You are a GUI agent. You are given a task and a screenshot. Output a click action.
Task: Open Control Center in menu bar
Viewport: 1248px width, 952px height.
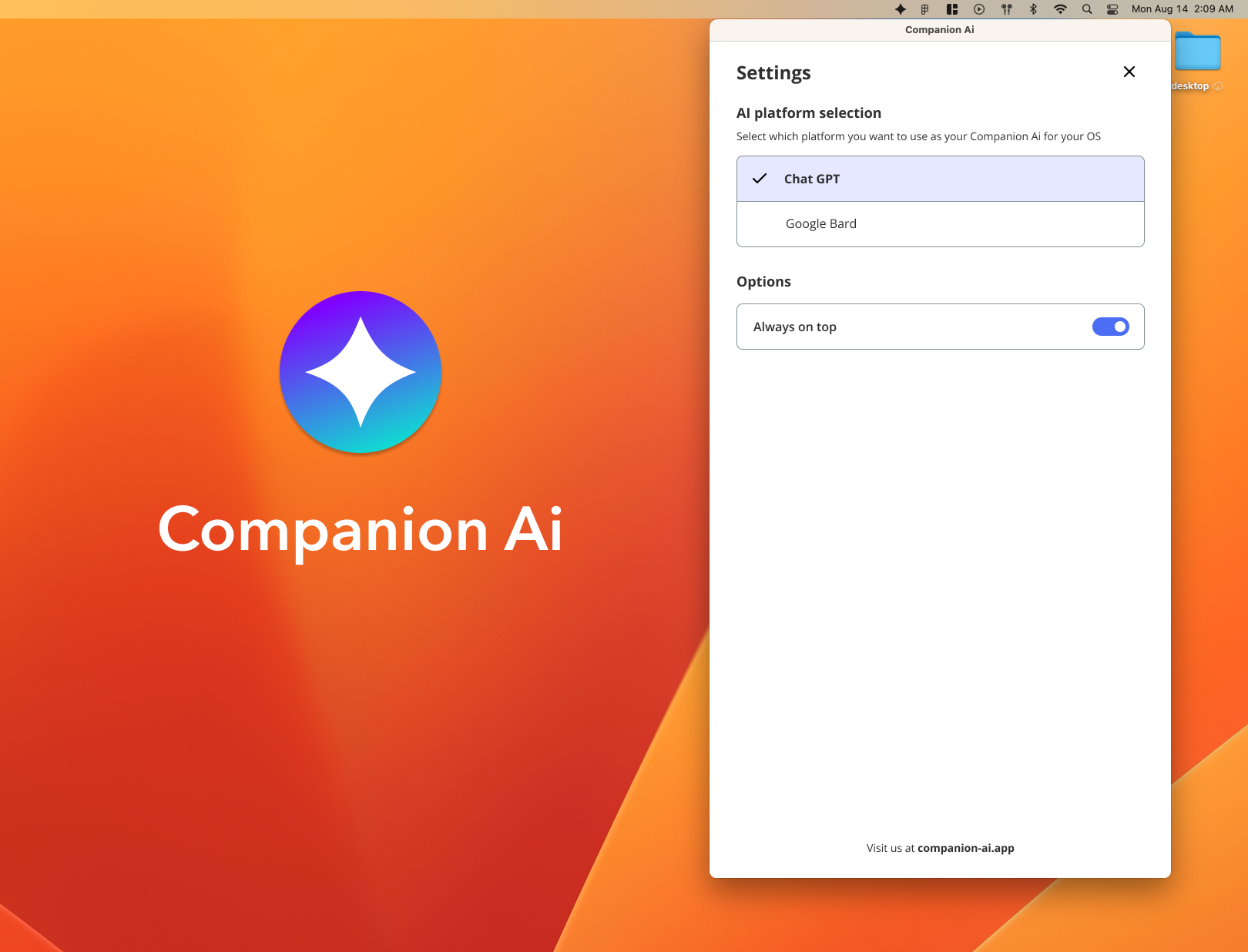click(1112, 9)
